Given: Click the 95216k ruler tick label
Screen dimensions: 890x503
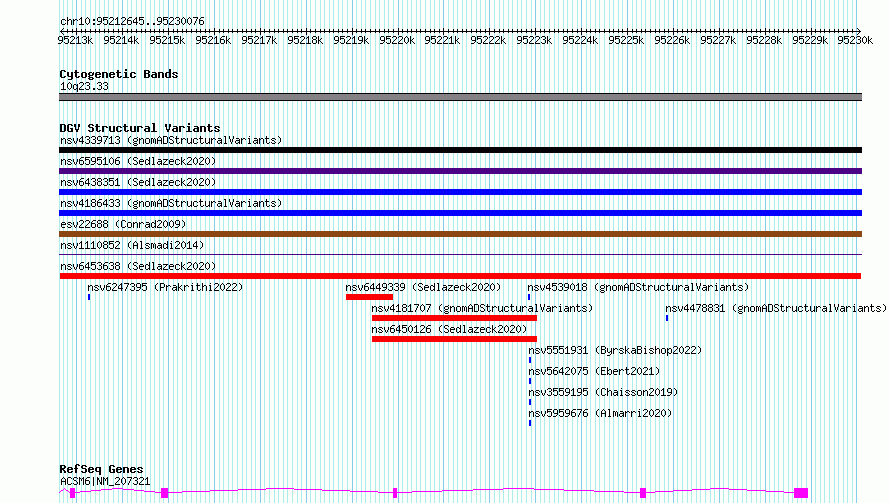Looking at the screenshot, I should [213, 40].
